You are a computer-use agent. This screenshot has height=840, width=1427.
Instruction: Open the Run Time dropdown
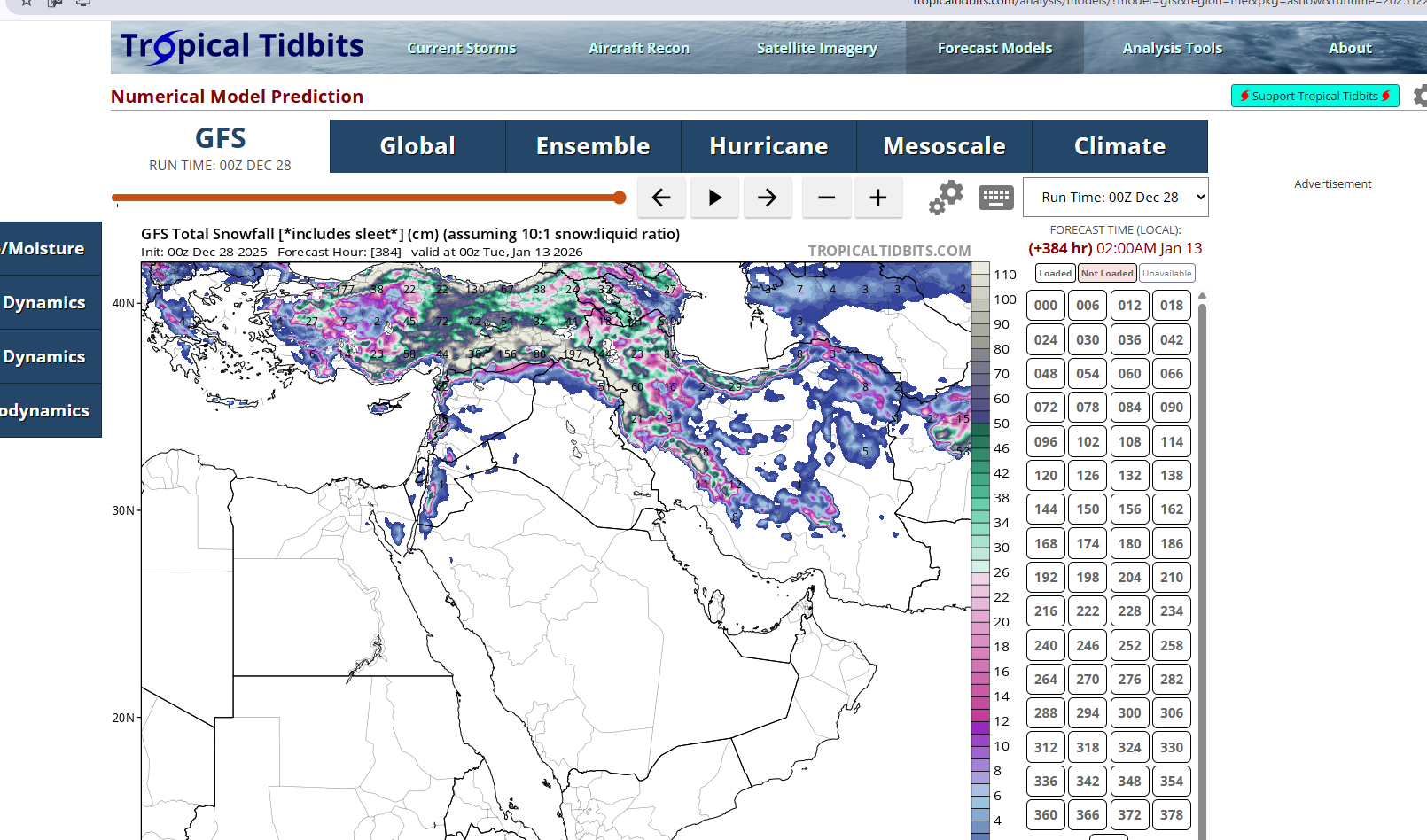click(x=1115, y=198)
